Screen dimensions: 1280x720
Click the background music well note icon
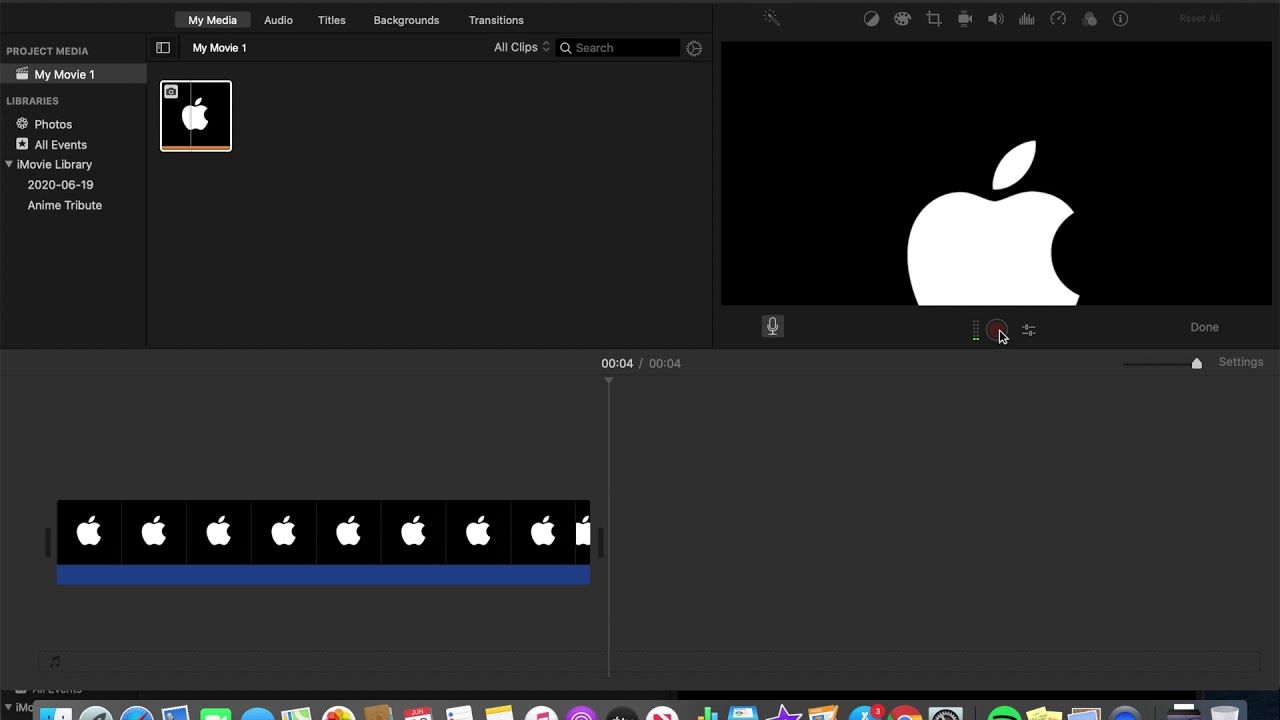[x=55, y=661]
